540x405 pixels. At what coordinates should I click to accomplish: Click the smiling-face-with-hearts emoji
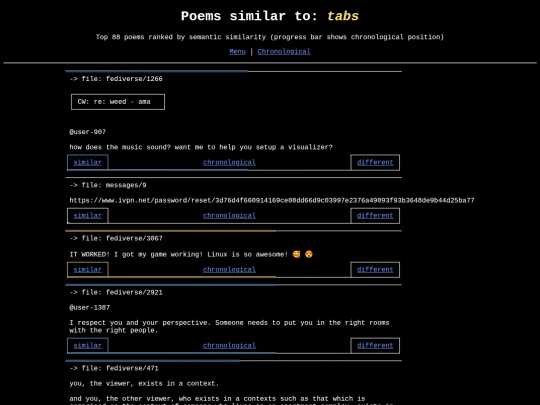point(296,254)
